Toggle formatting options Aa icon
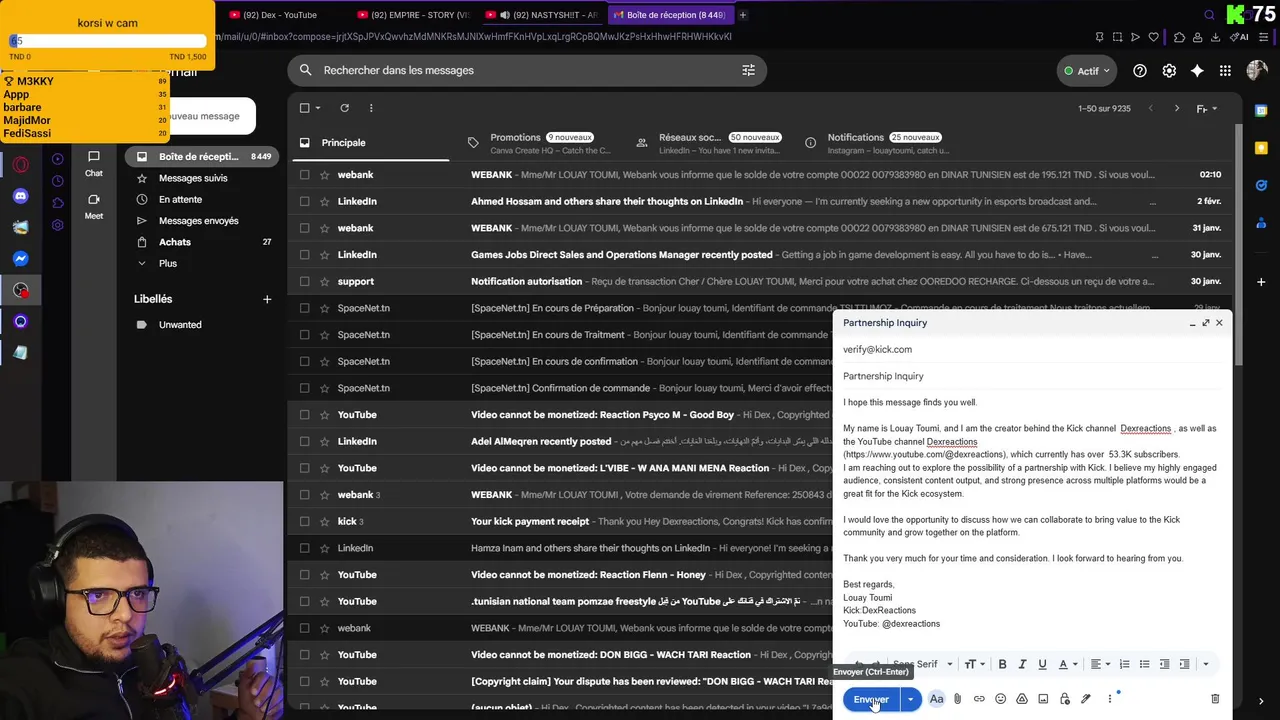This screenshot has height=720, width=1280. (x=936, y=699)
